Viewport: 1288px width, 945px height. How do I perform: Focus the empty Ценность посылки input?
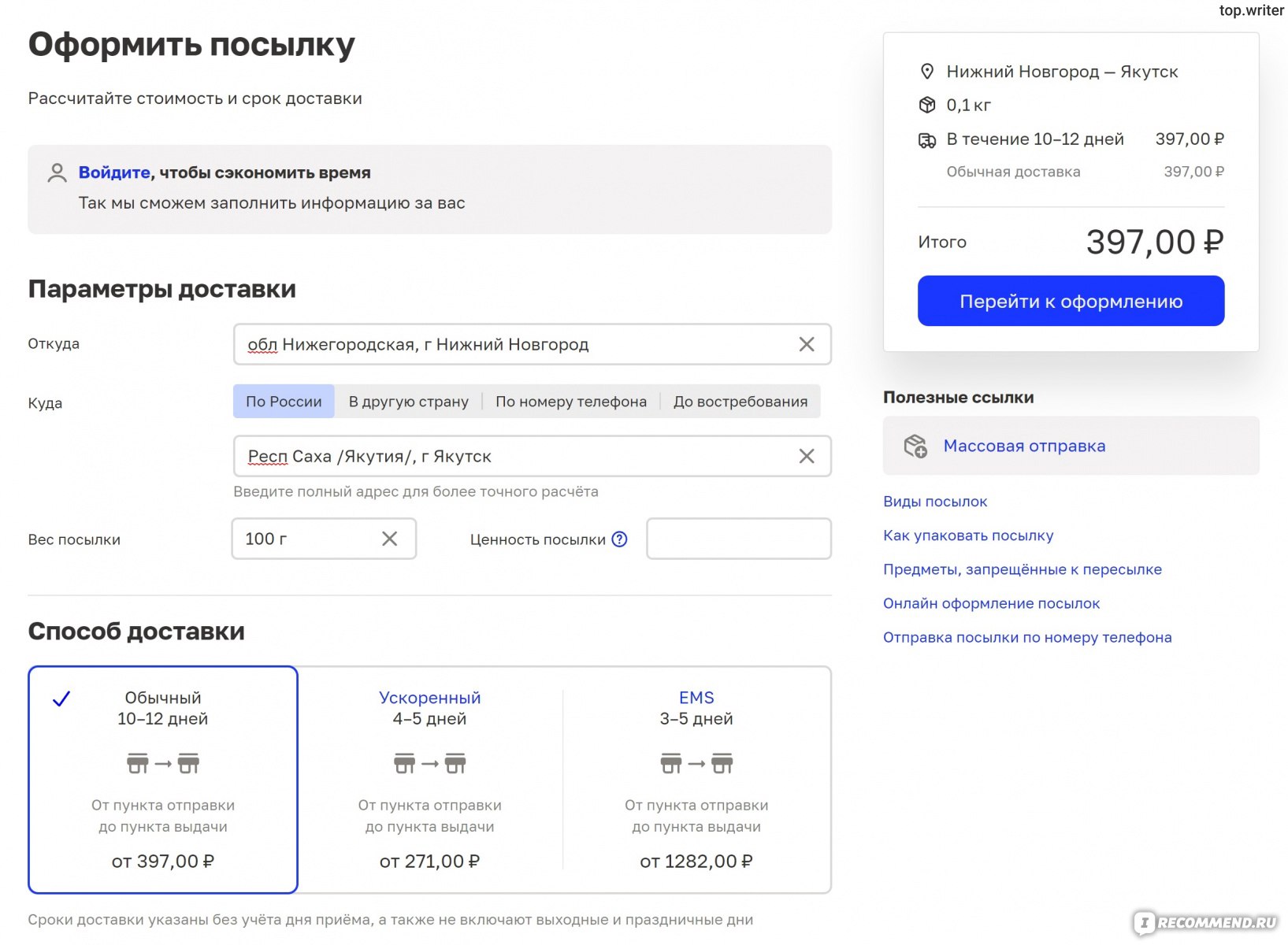pyautogui.click(x=739, y=539)
